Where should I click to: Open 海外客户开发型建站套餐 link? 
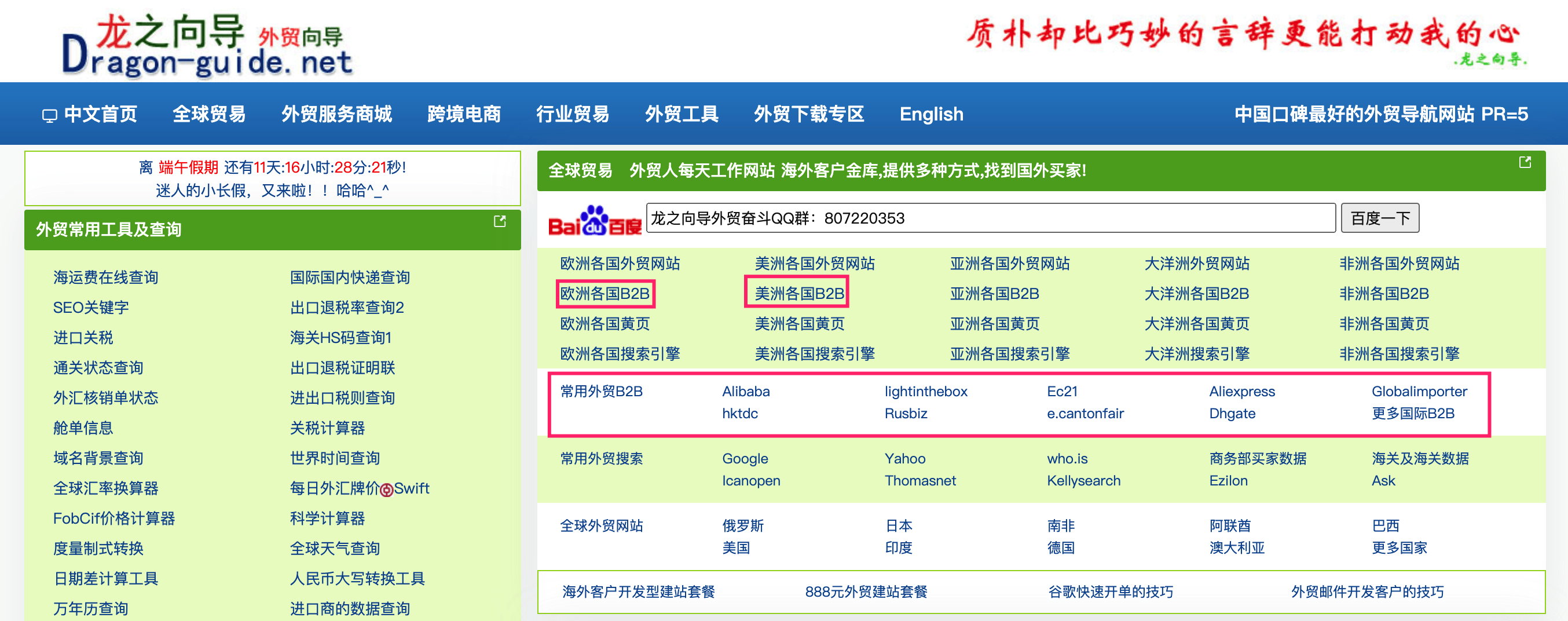pos(638,592)
